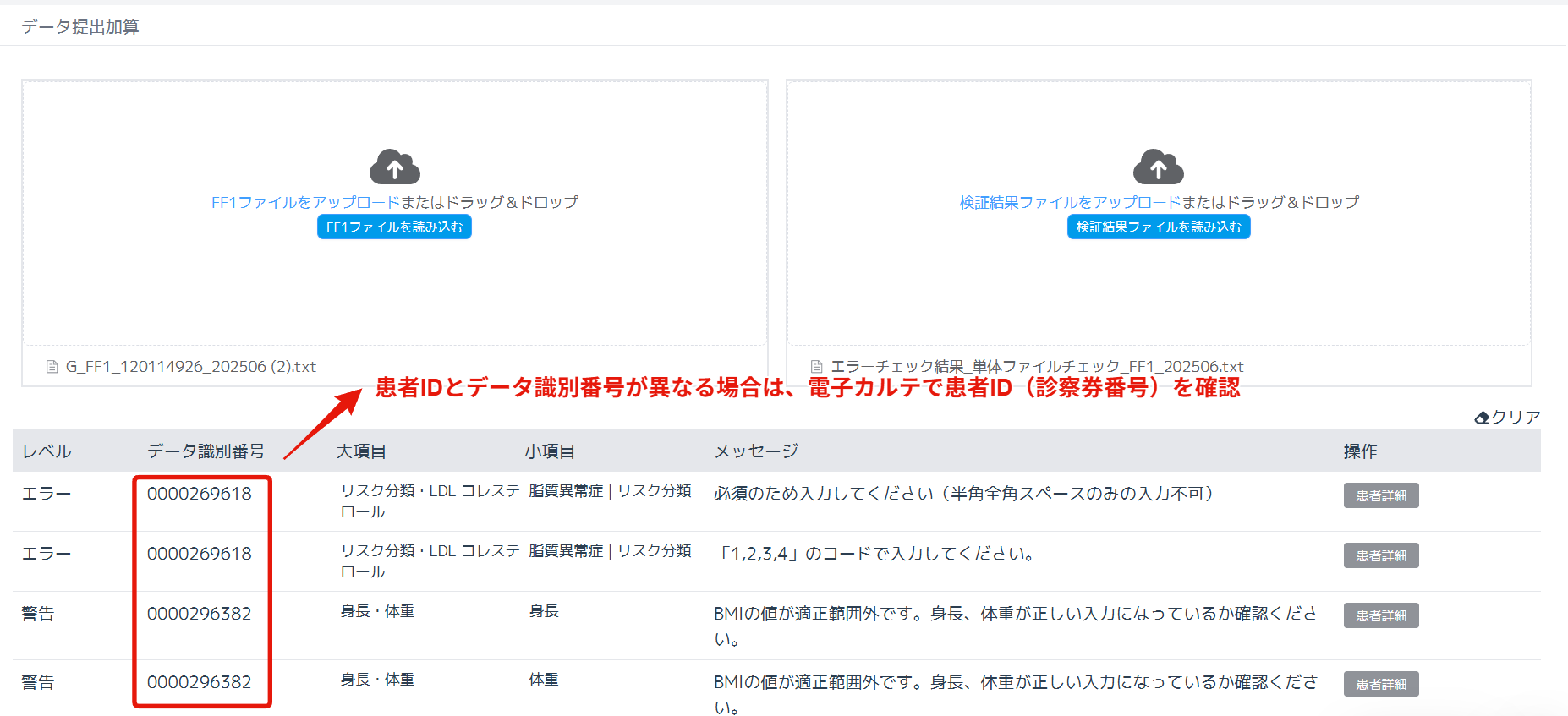Click 0000296382 in the 身長 sub-item row

(x=200, y=614)
